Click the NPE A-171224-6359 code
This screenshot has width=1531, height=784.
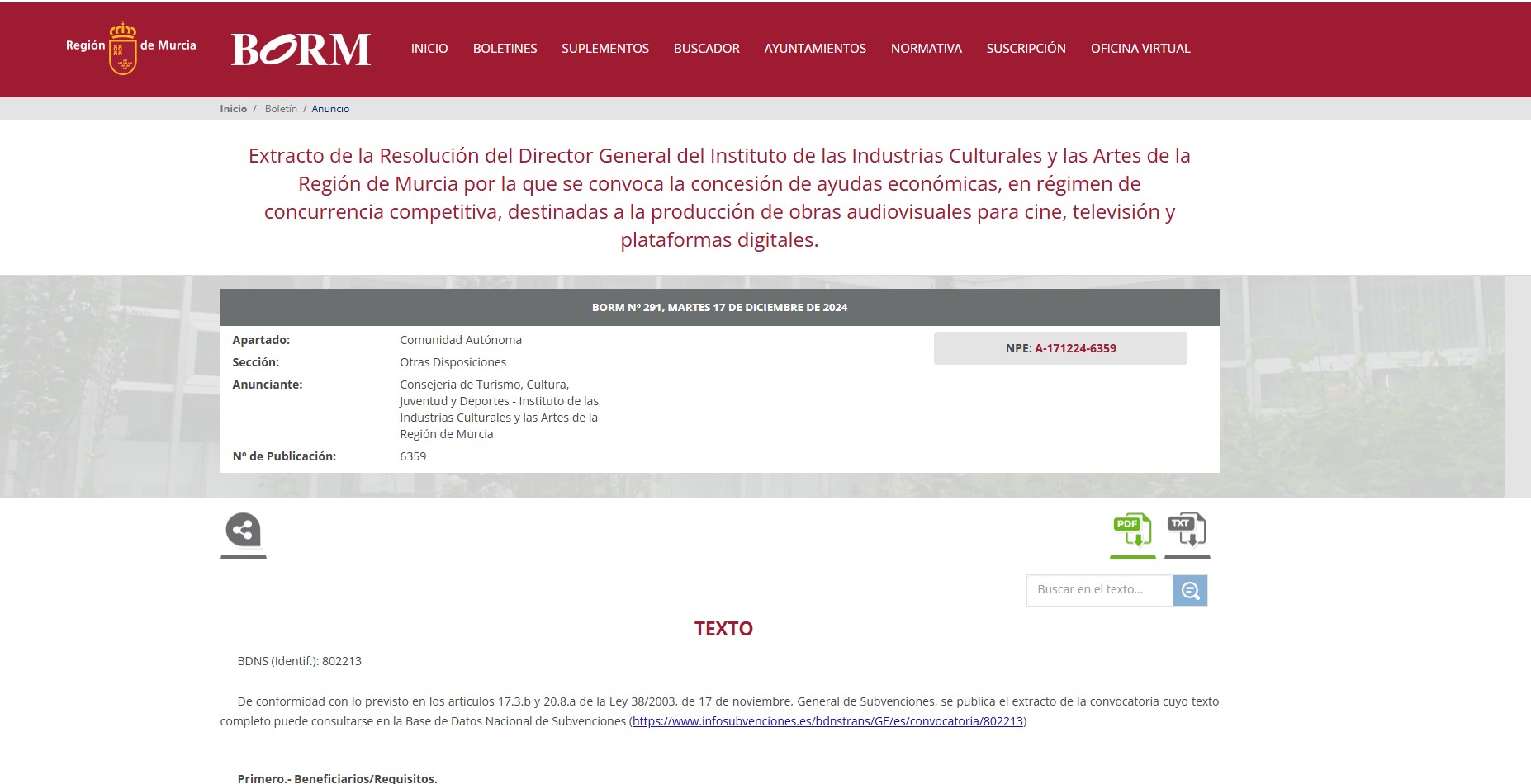(x=1075, y=348)
